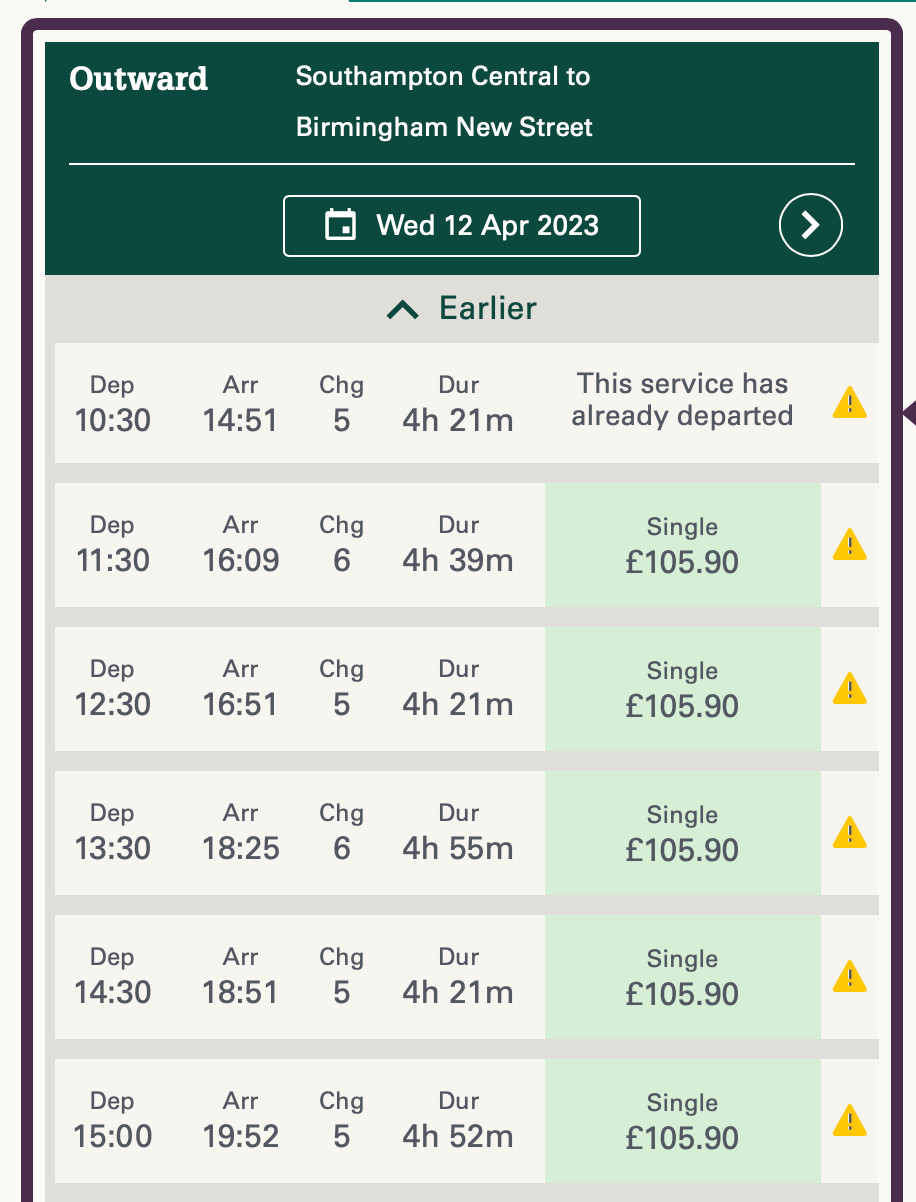Click the 10:30 already departed service row

click(300, 403)
